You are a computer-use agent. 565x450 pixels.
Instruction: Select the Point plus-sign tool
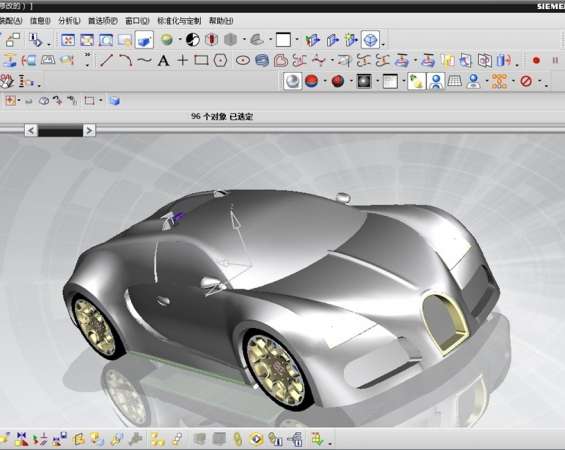(x=183, y=60)
